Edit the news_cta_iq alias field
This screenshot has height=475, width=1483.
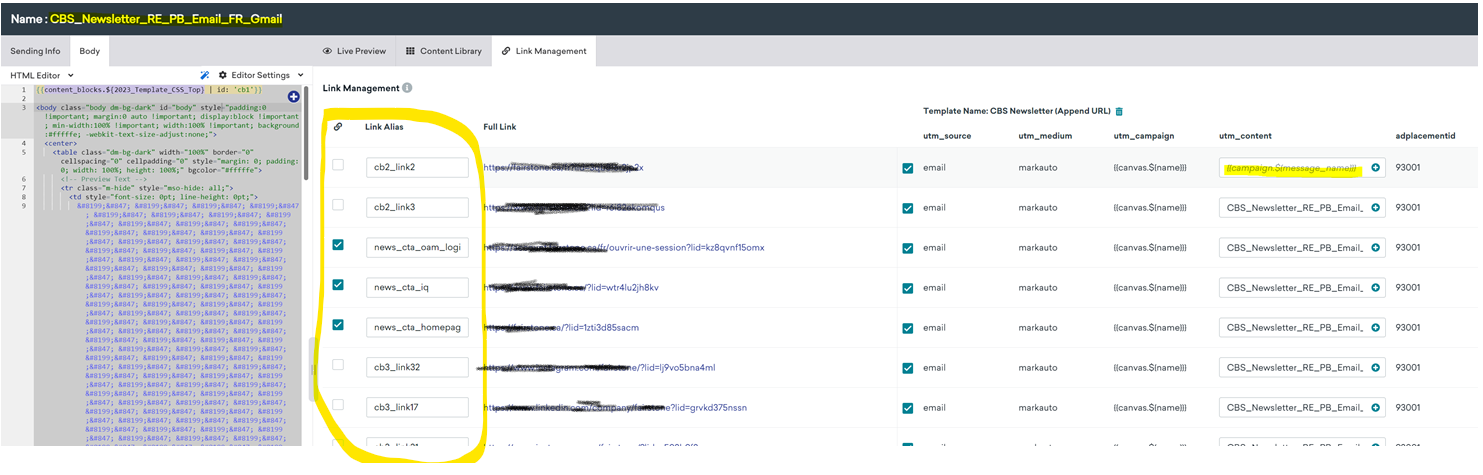(417, 288)
